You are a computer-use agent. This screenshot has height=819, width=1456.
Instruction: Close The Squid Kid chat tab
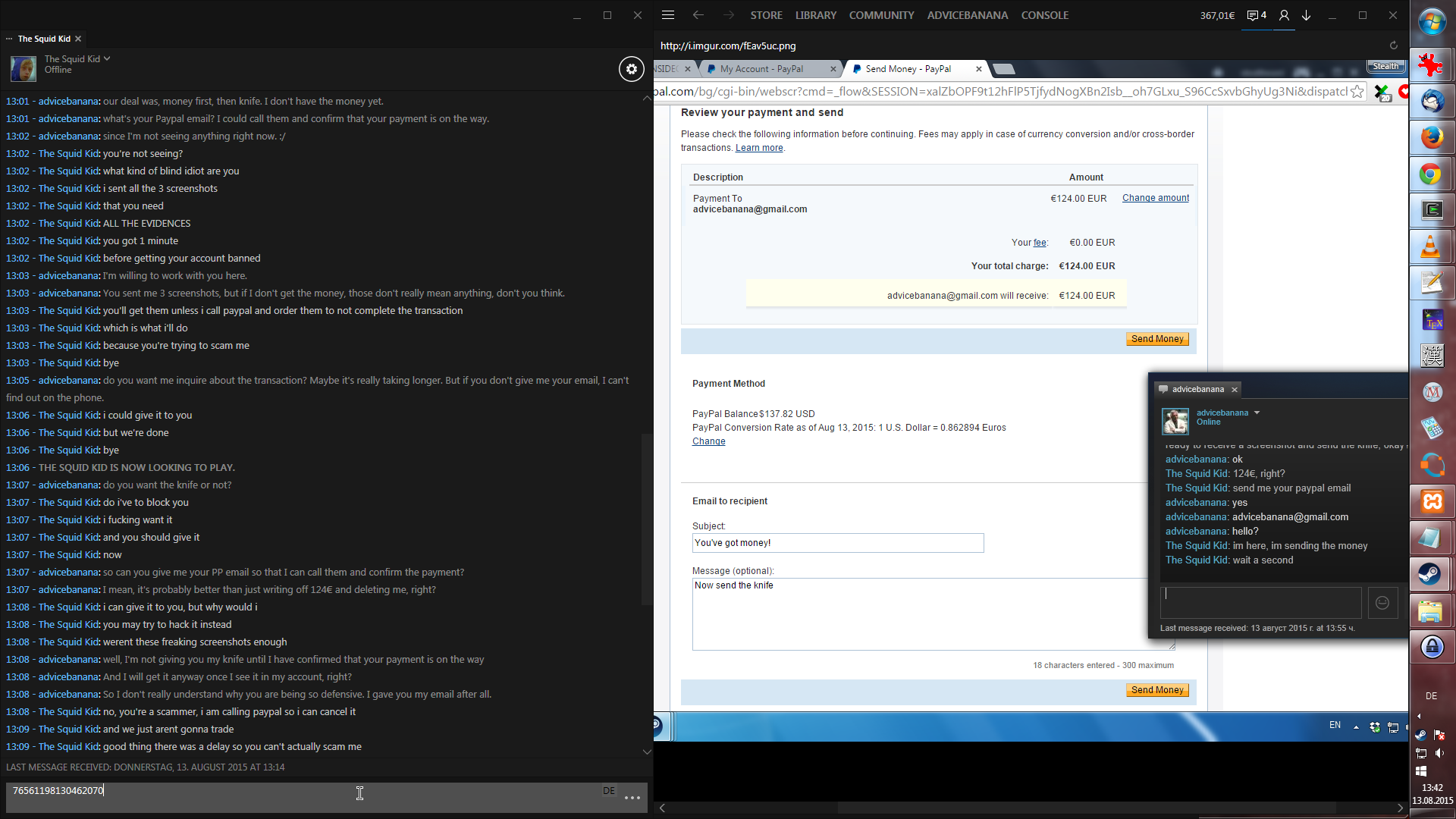(78, 39)
